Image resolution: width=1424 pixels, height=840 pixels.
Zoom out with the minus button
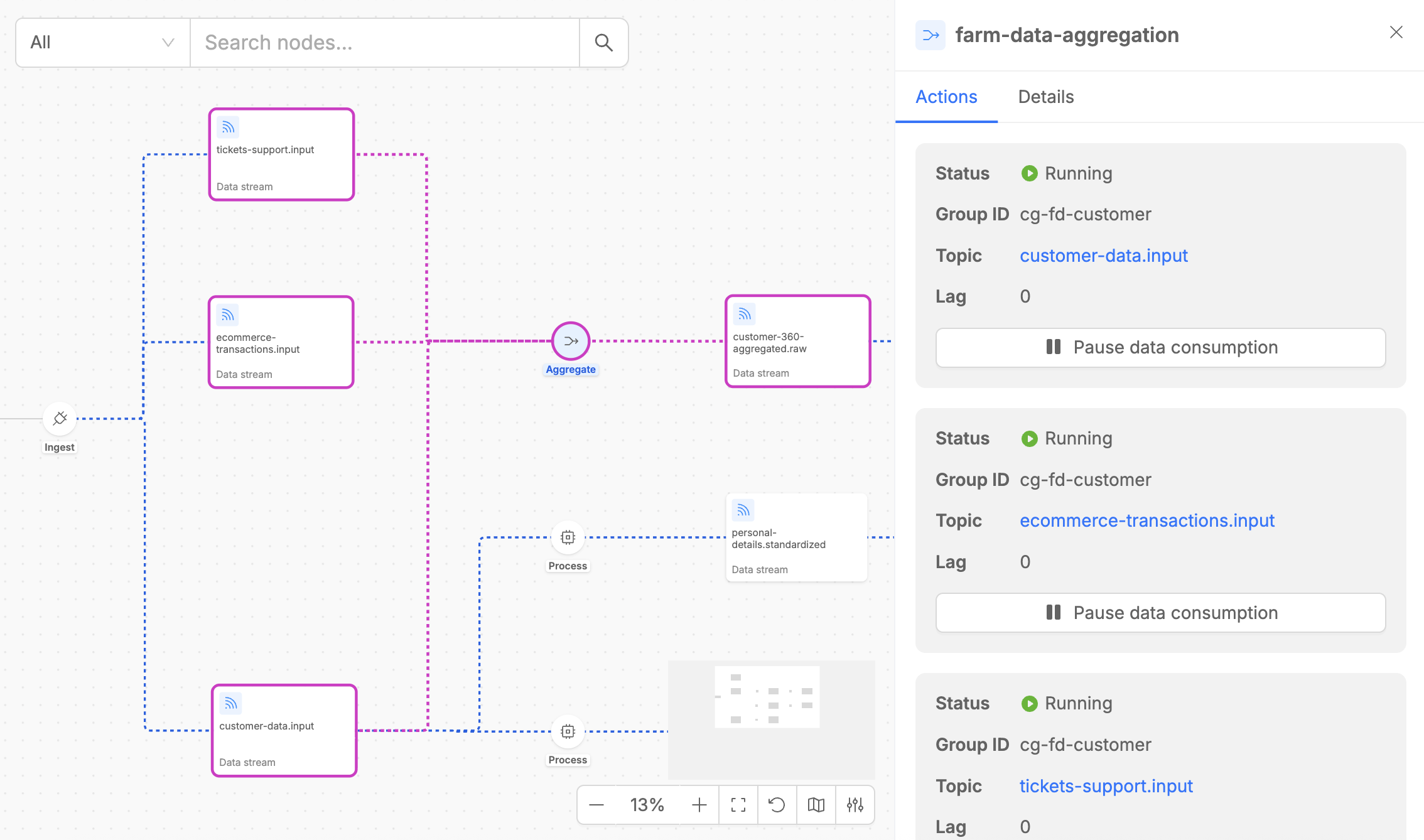596,805
